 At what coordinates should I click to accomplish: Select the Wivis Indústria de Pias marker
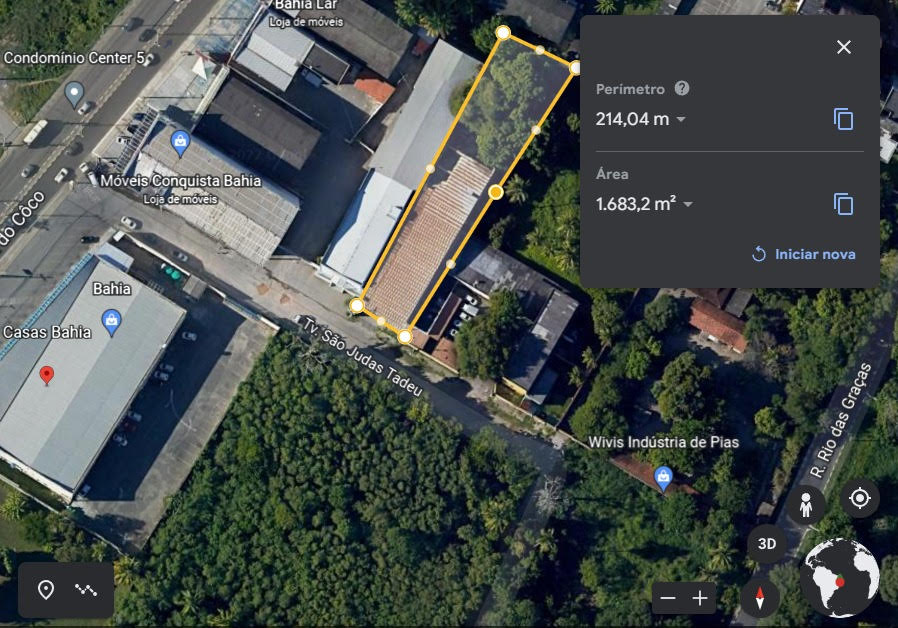[663, 479]
